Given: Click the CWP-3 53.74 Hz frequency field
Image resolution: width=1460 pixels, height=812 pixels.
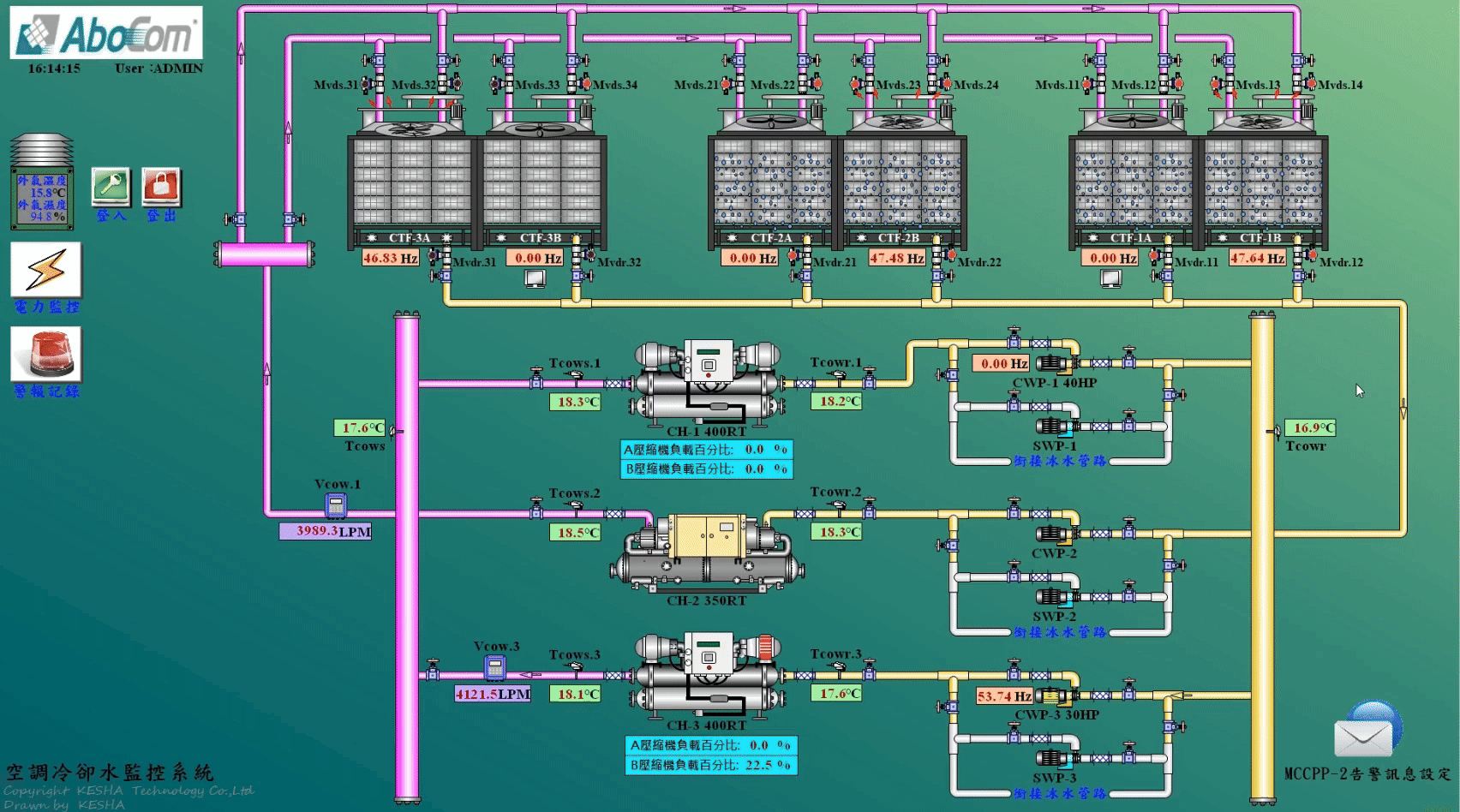Looking at the screenshot, I should [x=1004, y=696].
